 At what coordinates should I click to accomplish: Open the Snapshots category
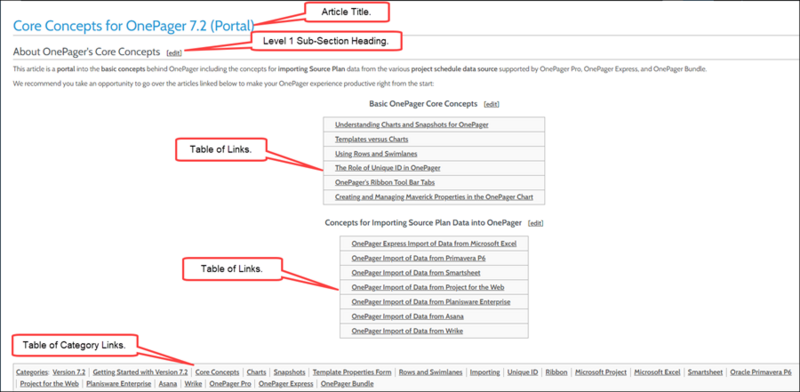point(289,373)
